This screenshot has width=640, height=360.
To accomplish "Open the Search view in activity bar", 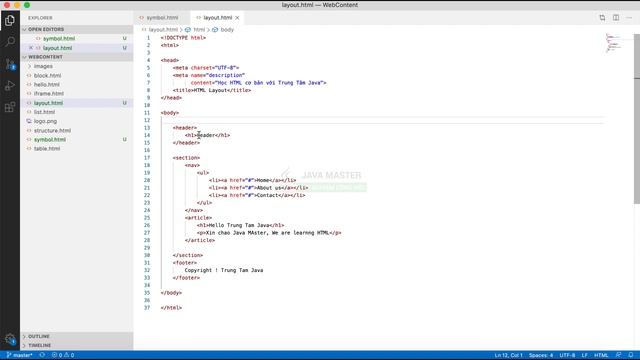I will [x=10, y=42].
